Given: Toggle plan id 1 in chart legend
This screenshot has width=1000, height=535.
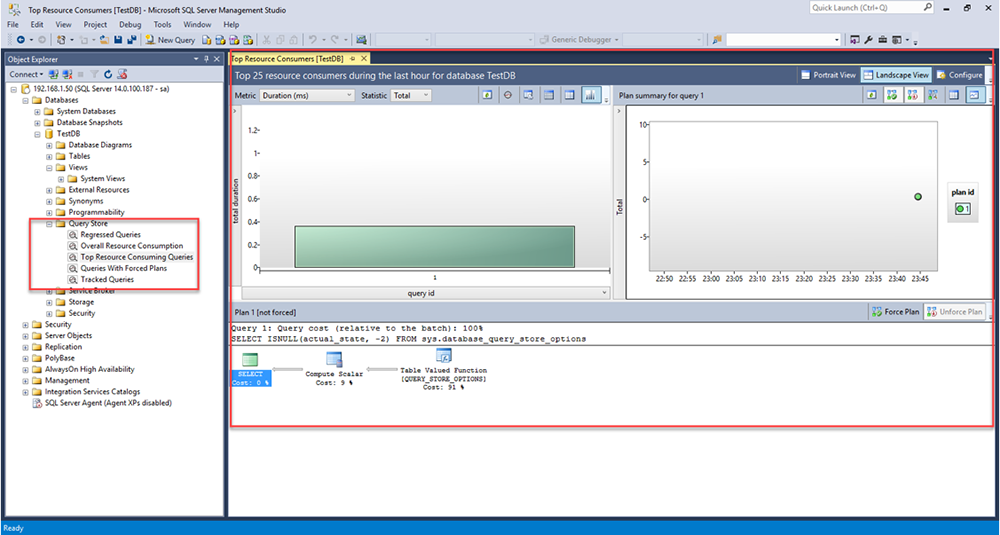Looking at the screenshot, I should tap(962, 208).
